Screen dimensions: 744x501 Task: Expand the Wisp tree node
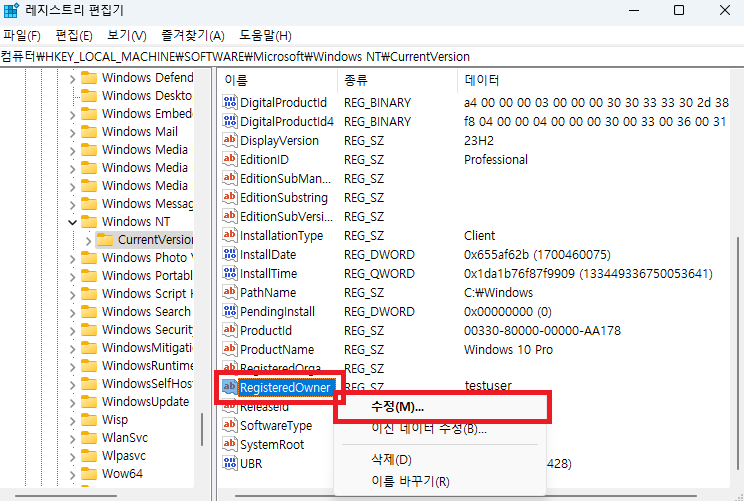(x=72, y=421)
